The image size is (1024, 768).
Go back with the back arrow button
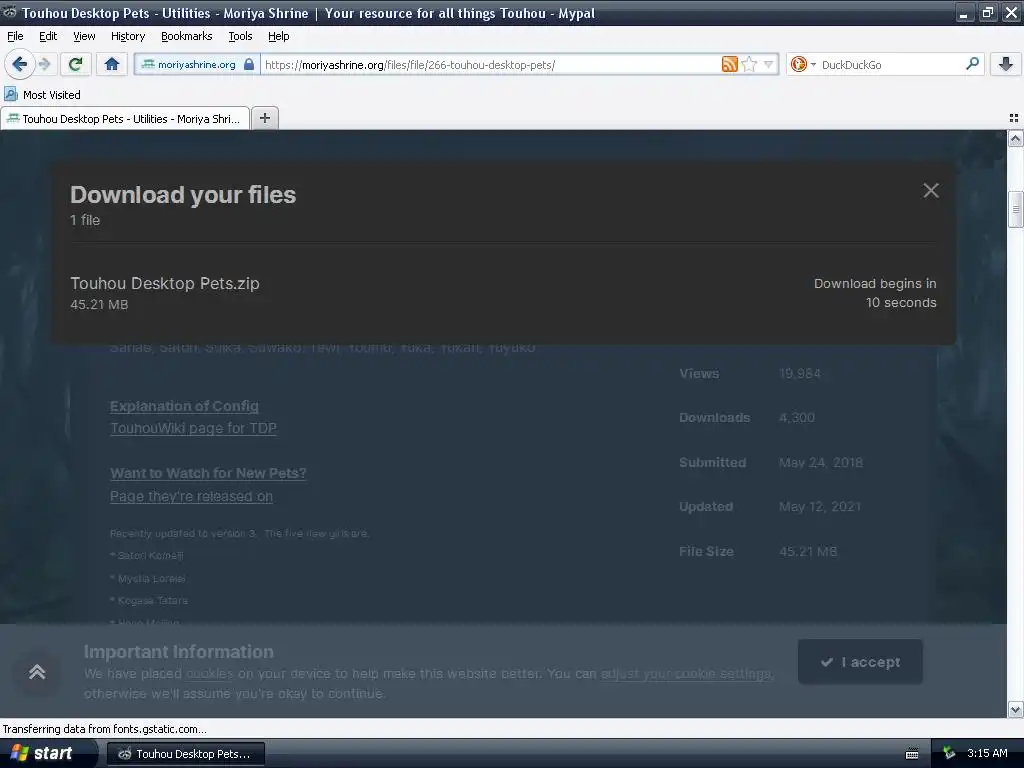[x=19, y=64]
